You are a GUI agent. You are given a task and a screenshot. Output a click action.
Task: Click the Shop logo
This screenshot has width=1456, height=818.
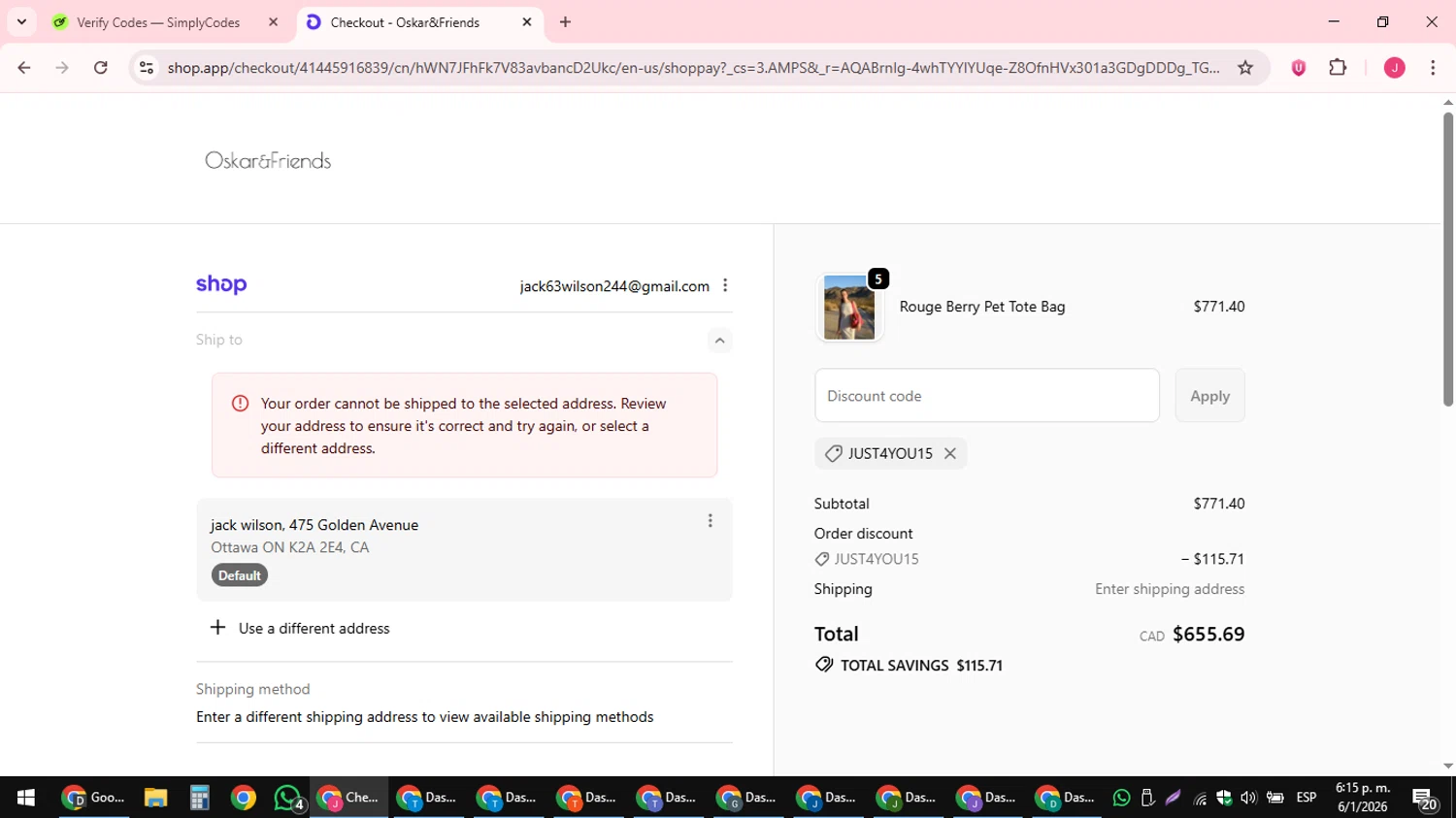[221, 284]
